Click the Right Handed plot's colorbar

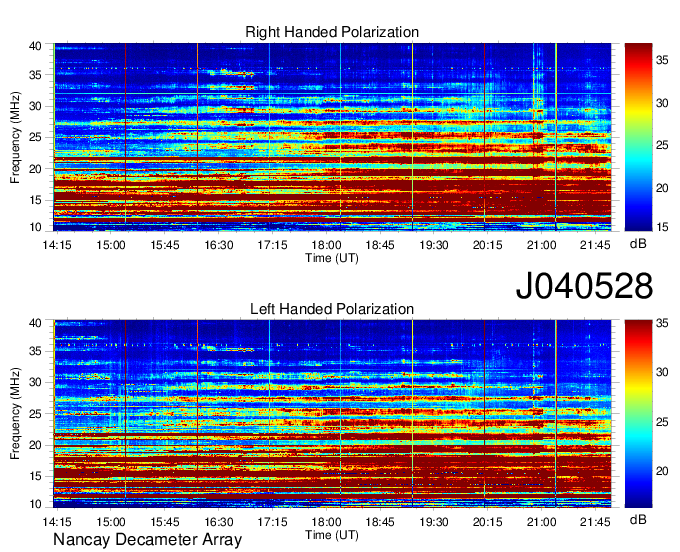click(638, 137)
